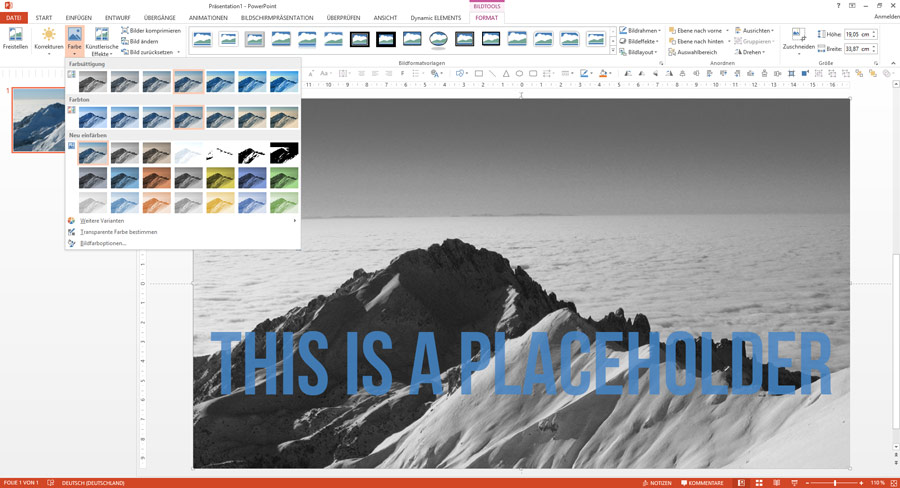This screenshot has height=488, width=900.
Task: Select slide 1 thumbnail in panel
Action: (38, 119)
